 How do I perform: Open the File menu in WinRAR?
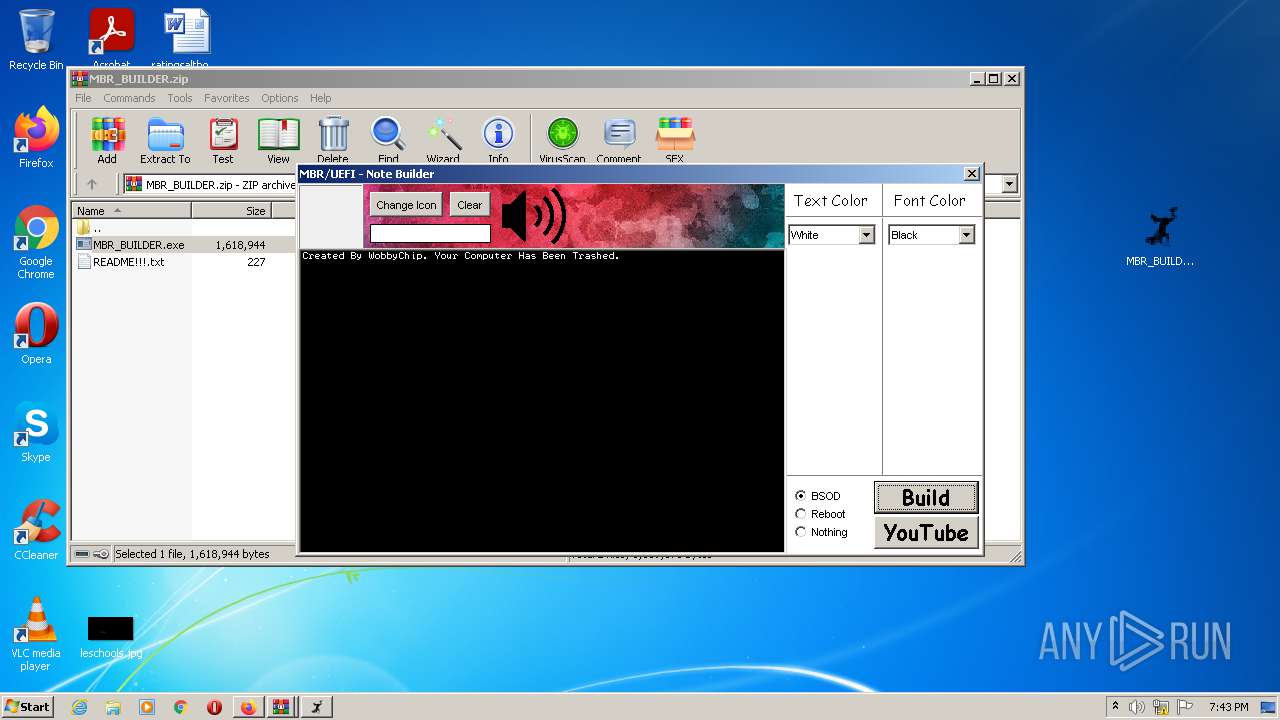click(83, 98)
